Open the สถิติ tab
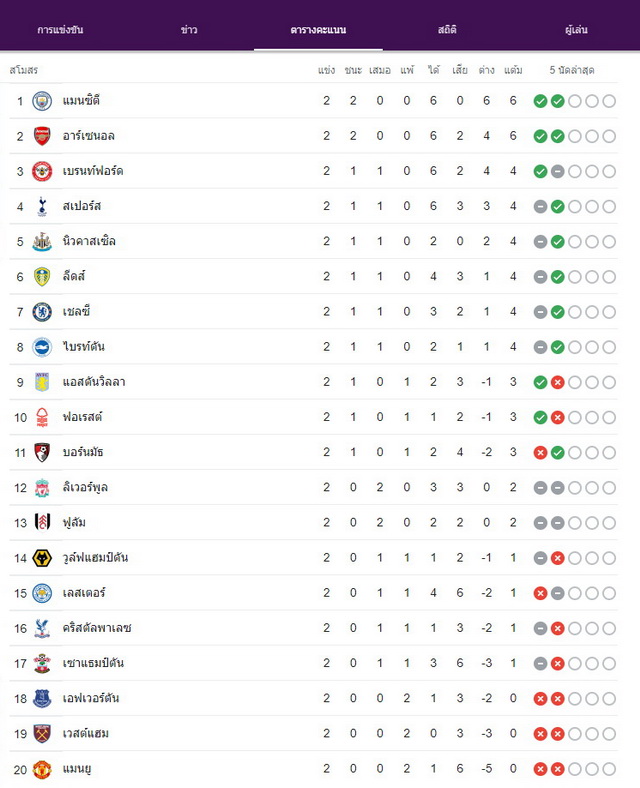 coord(447,30)
